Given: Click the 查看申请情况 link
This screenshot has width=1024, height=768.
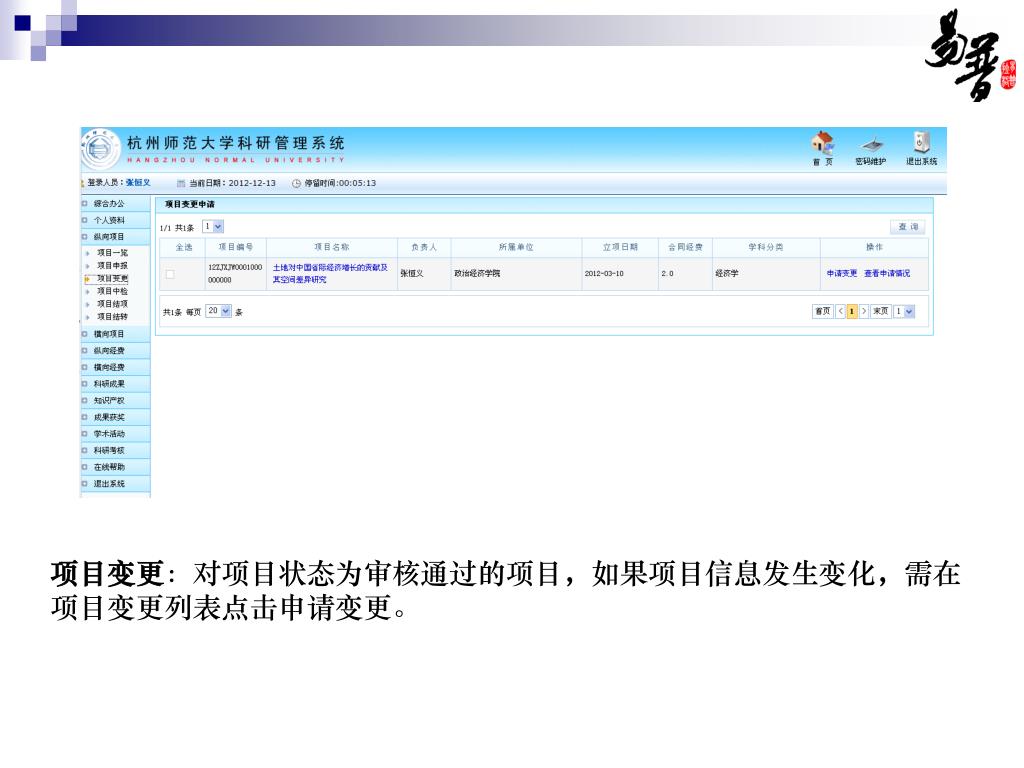Looking at the screenshot, I should pos(886,274).
